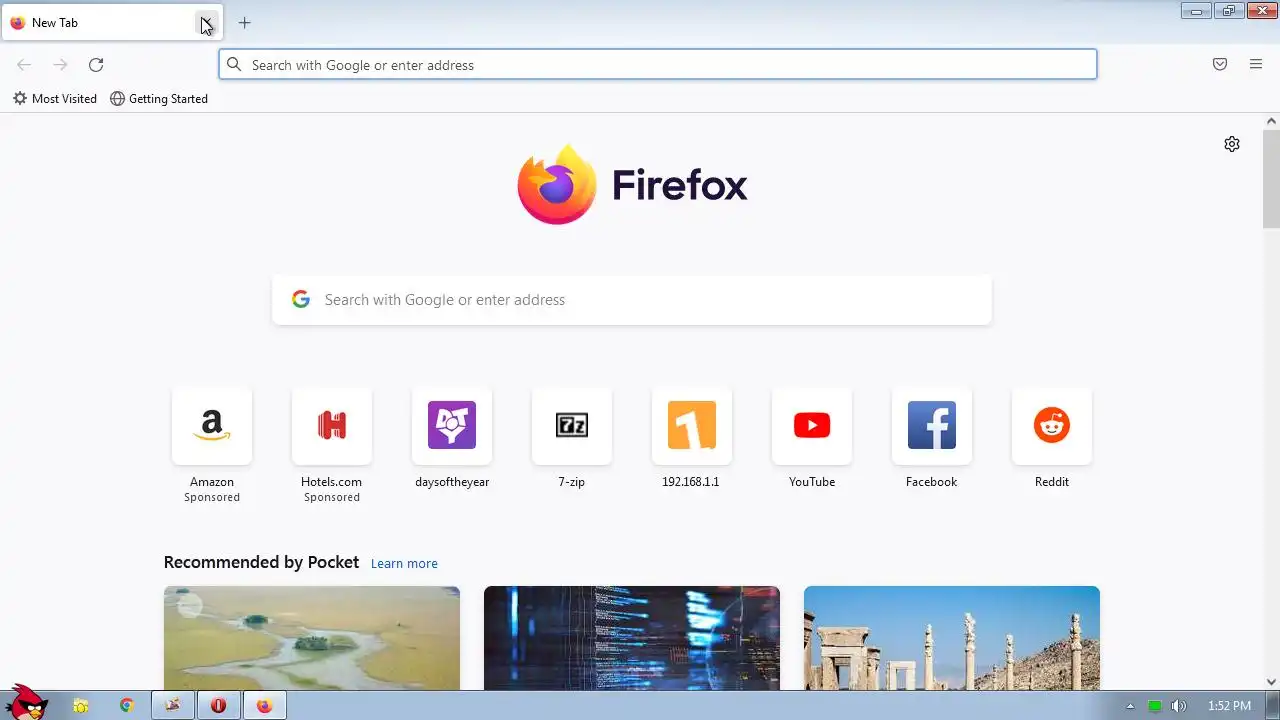Open the third taskbar application icon

click(172, 706)
